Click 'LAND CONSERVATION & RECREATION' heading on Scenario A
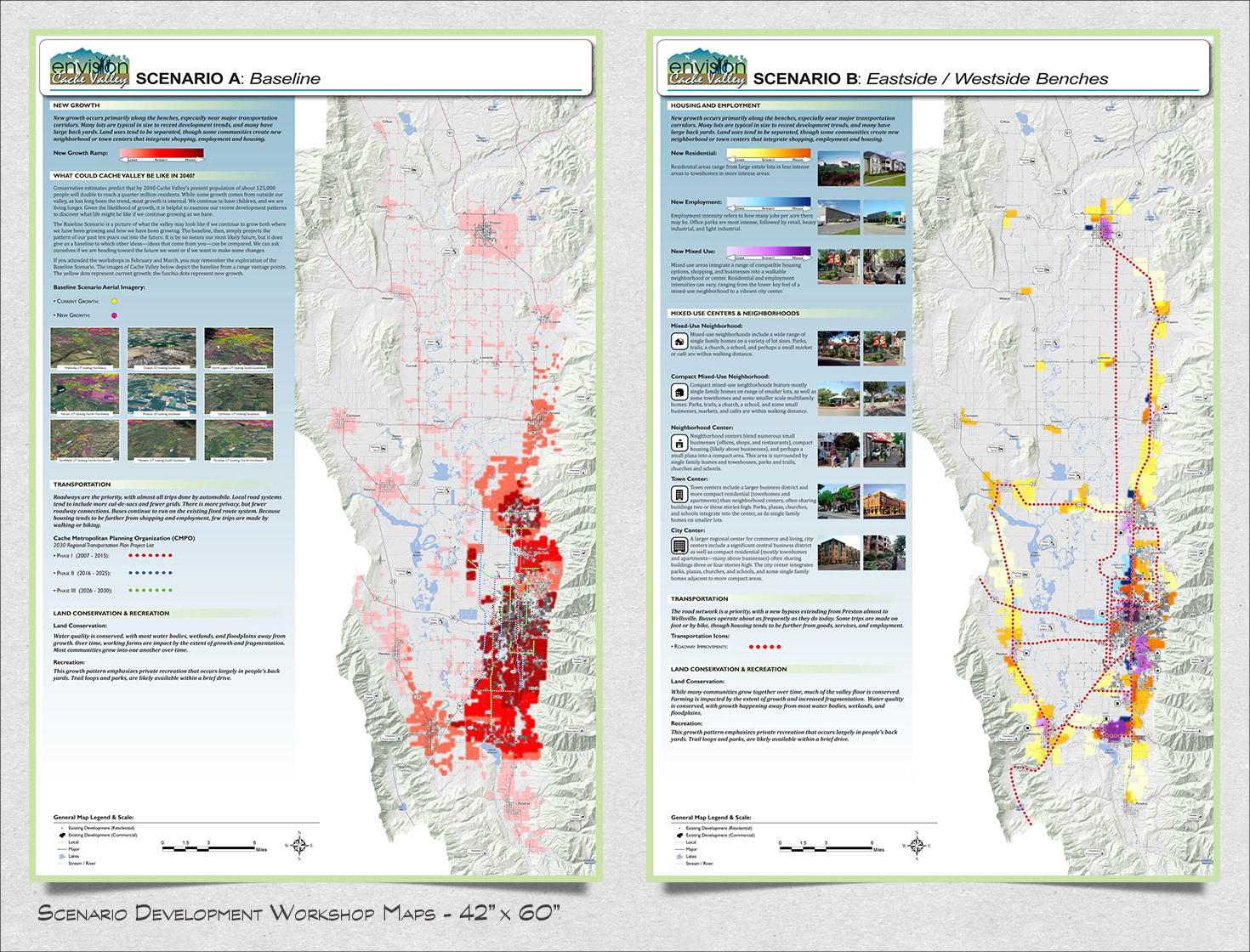This screenshot has width=1250, height=952. [x=111, y=613]
